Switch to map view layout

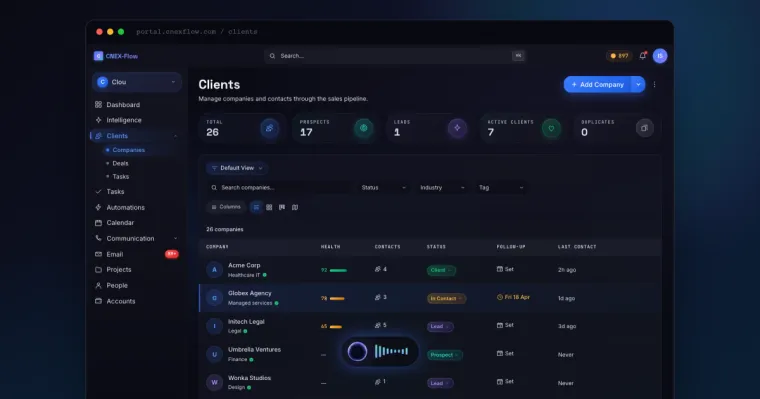point(295,207)
